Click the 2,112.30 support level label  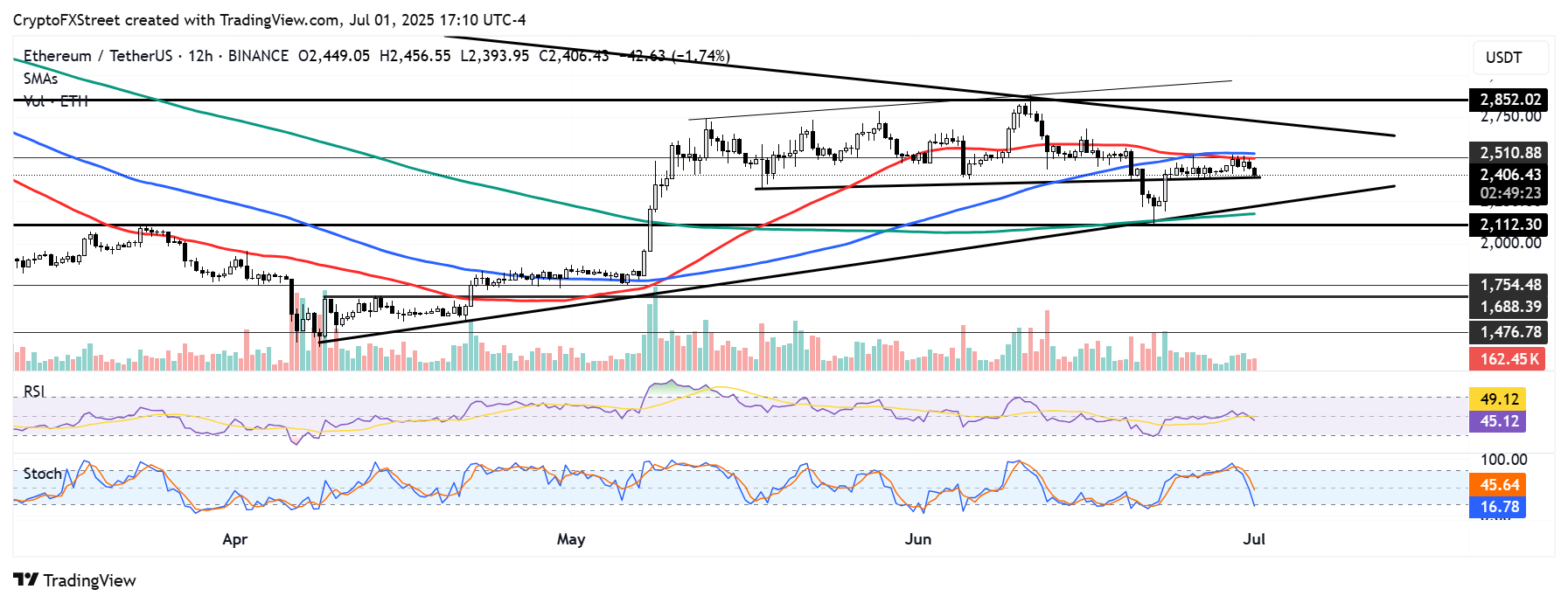pyautogui.click(x=1509, y=225)
